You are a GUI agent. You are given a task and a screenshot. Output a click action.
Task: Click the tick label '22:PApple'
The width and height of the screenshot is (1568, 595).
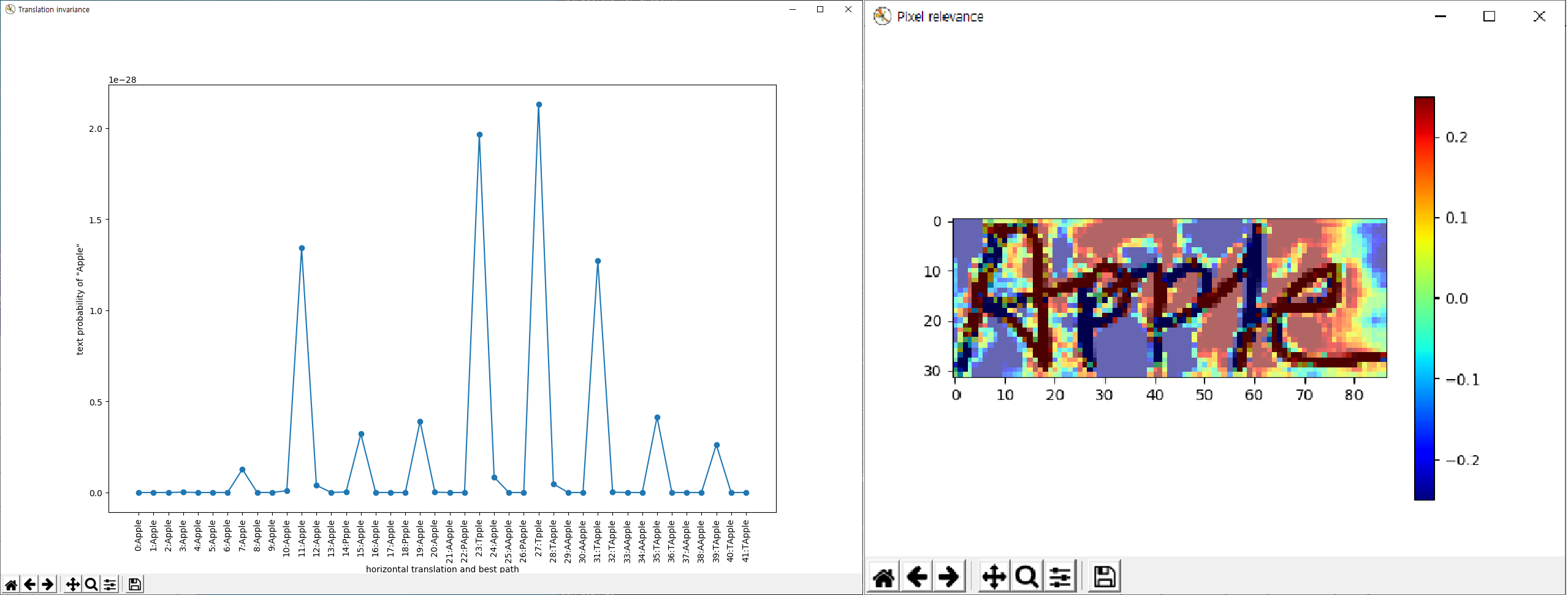(x=464, y=541)
